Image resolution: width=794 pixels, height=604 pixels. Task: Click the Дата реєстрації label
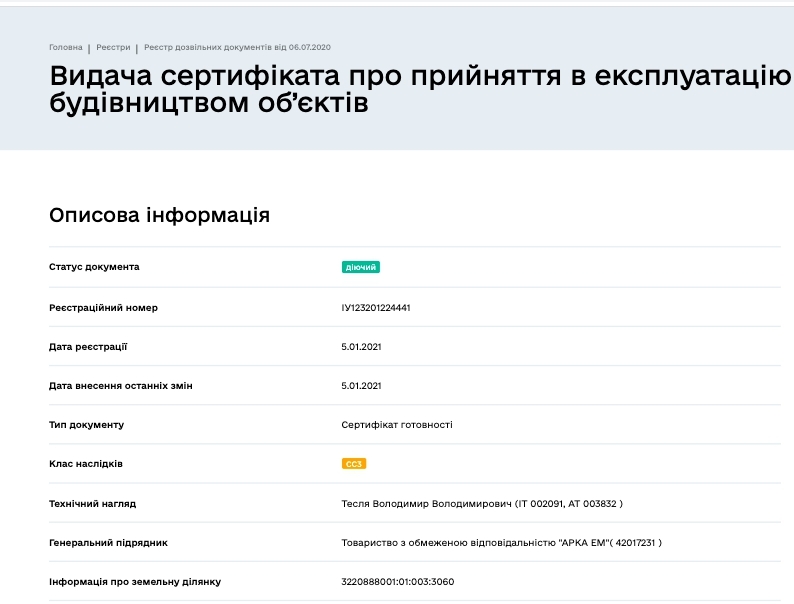(x=88, y=347)
